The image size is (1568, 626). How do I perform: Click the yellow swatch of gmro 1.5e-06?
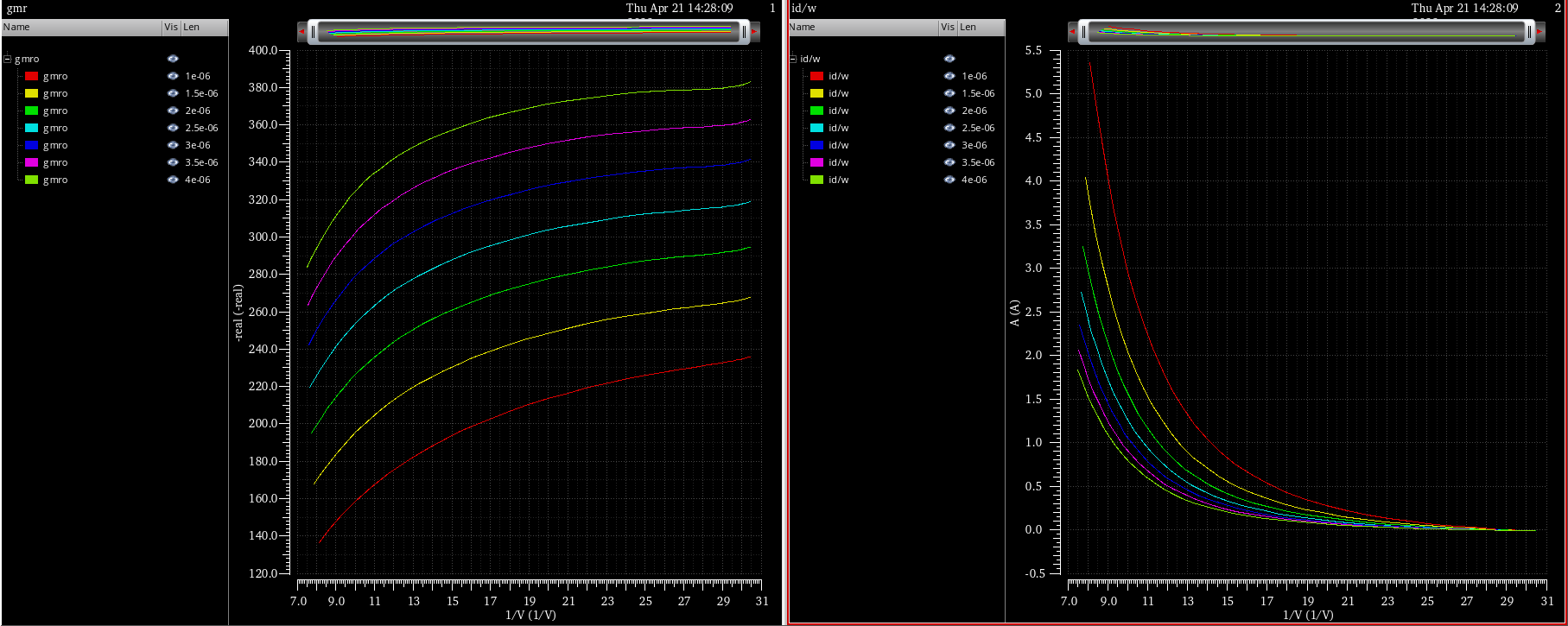coord(31,93)
